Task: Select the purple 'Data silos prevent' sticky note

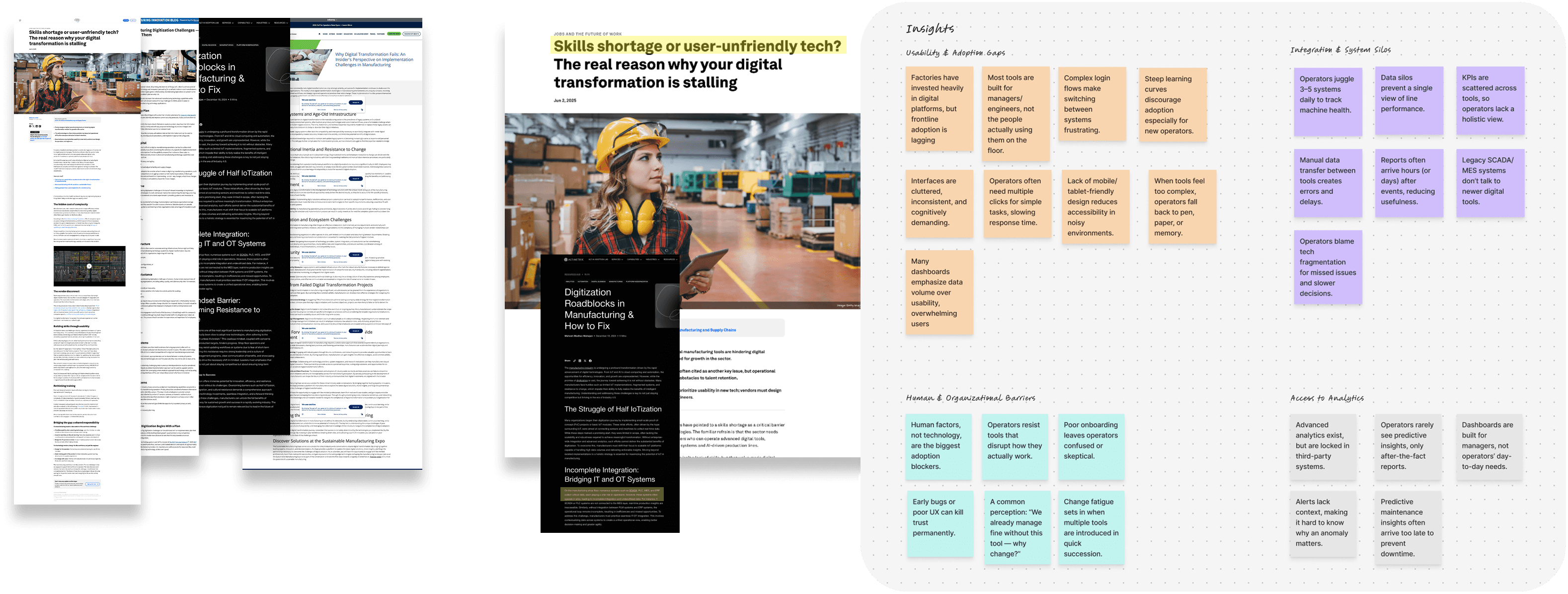Action: coord(1409,100)
